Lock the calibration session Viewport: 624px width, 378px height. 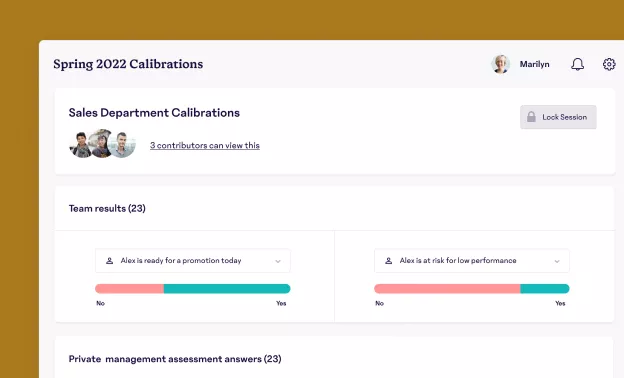click(558, 117)
